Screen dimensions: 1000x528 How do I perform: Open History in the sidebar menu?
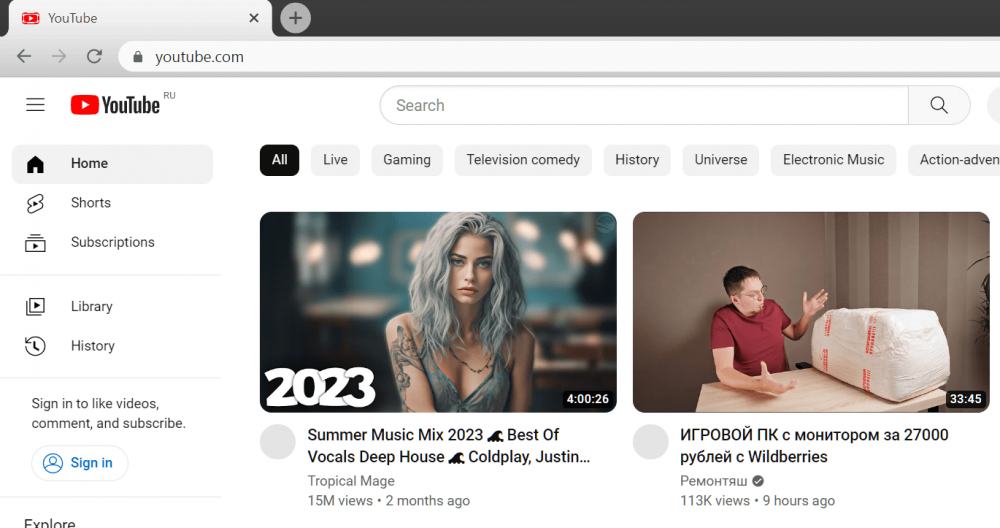pos(112,346)
